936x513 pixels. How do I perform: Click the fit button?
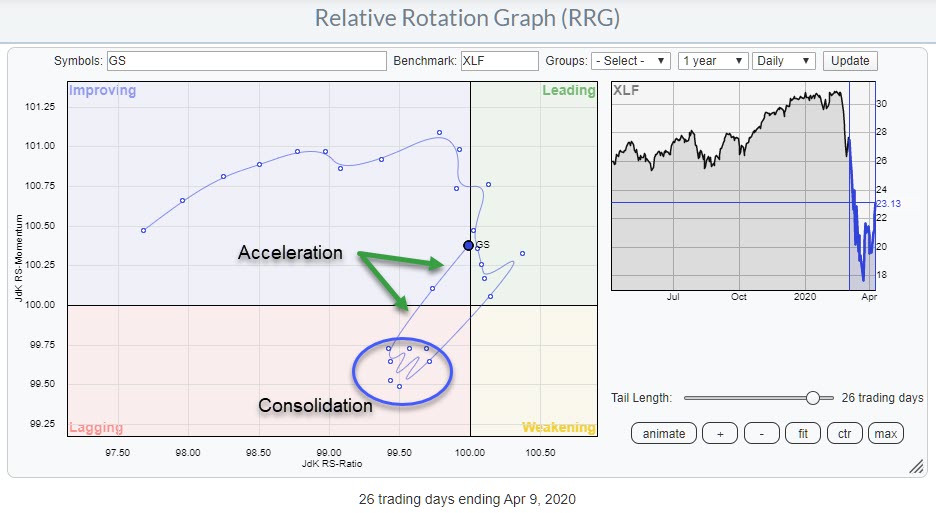pyautogui.click(x=803, y=434)
